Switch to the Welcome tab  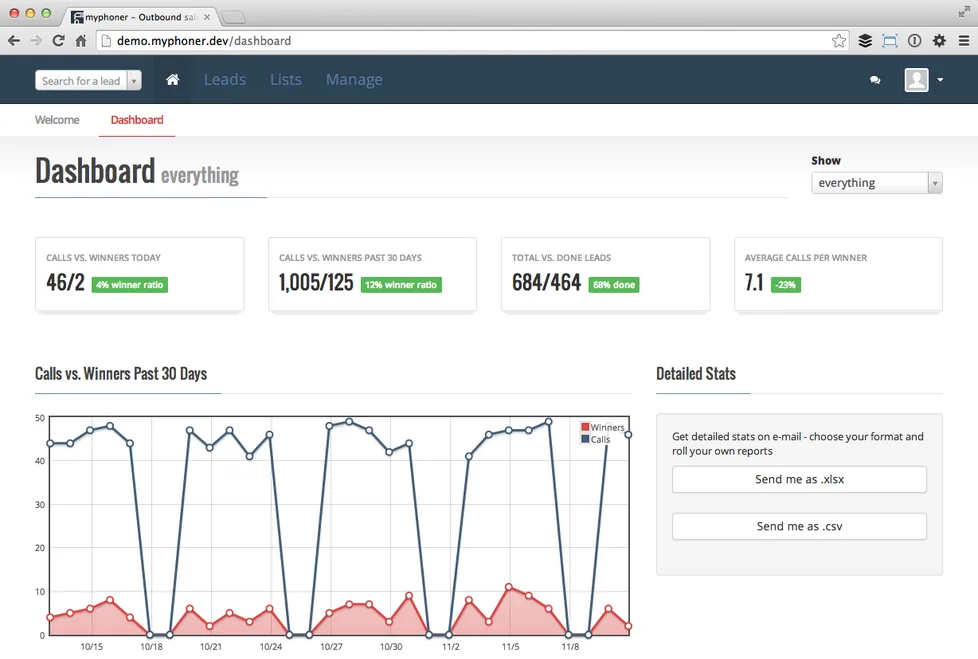pos(57,120)
